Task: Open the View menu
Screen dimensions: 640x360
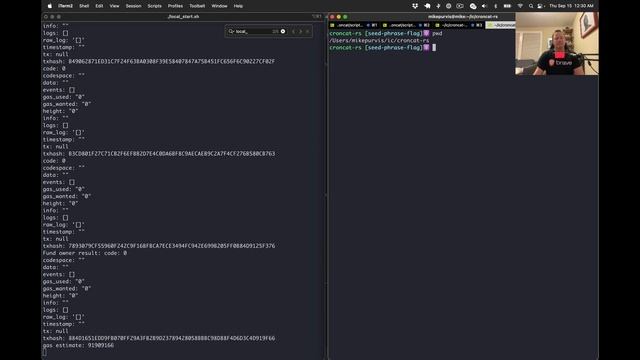Action: pyautogui.click(x=114, y=6)
